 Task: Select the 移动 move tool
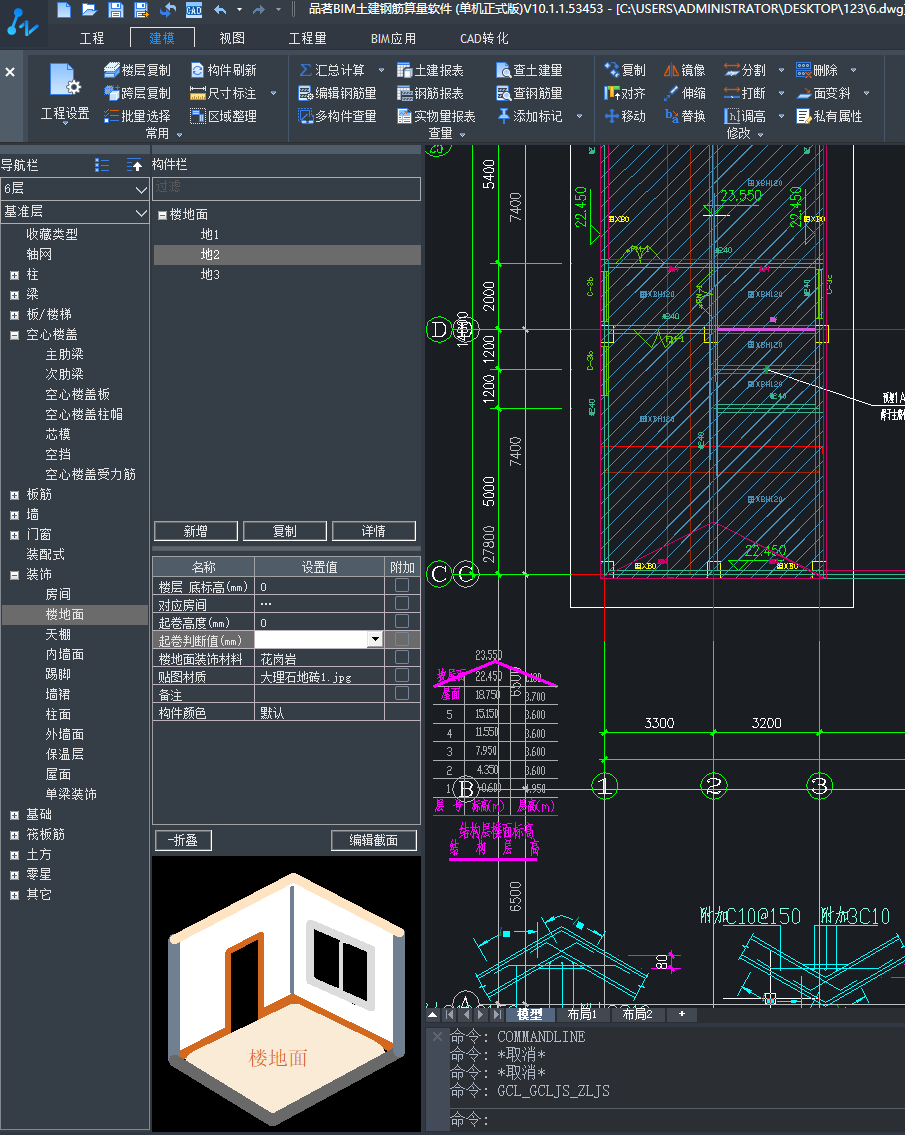point(625,116)
